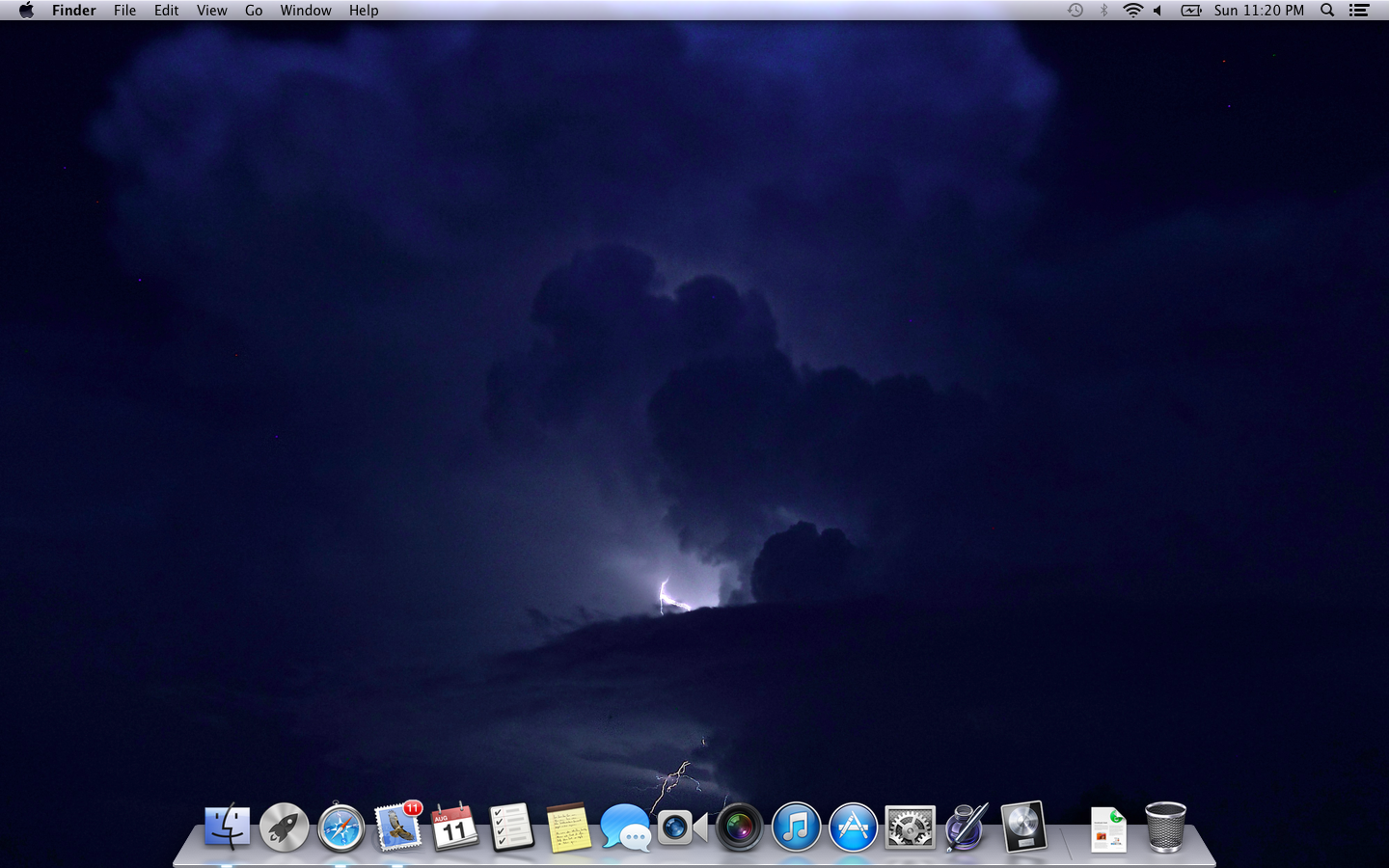1389x868 pixels.
Task: Open the Window menu
Action: [x=306, y=10]
